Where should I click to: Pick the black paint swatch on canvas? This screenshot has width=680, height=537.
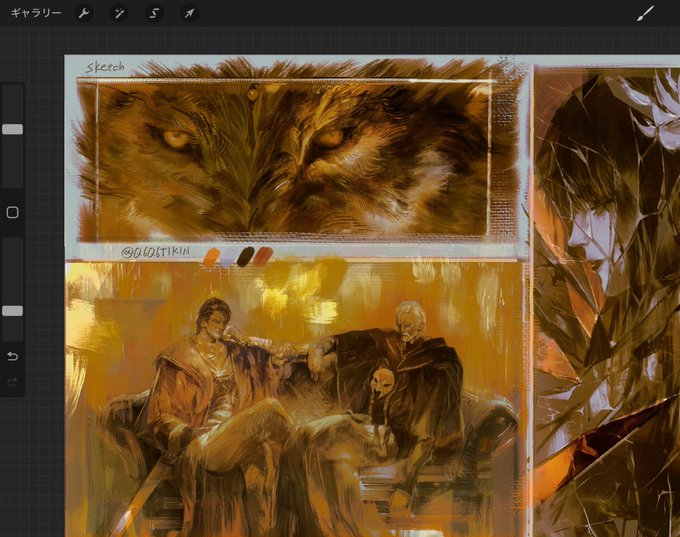(245, 256)
